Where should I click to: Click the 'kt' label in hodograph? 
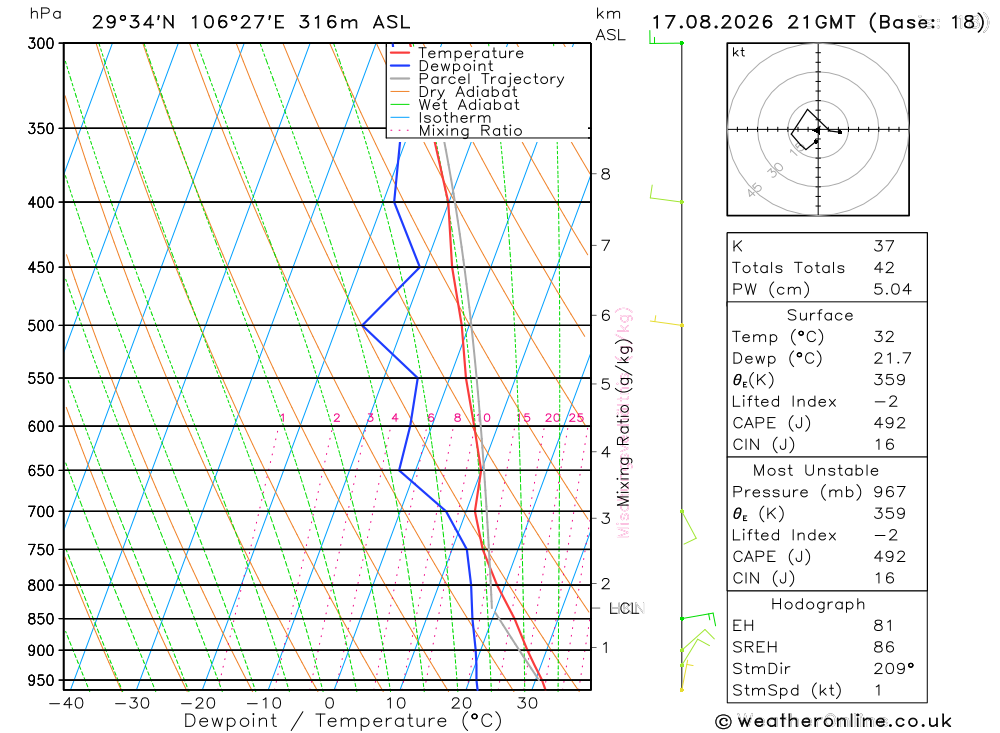[739, 52]
